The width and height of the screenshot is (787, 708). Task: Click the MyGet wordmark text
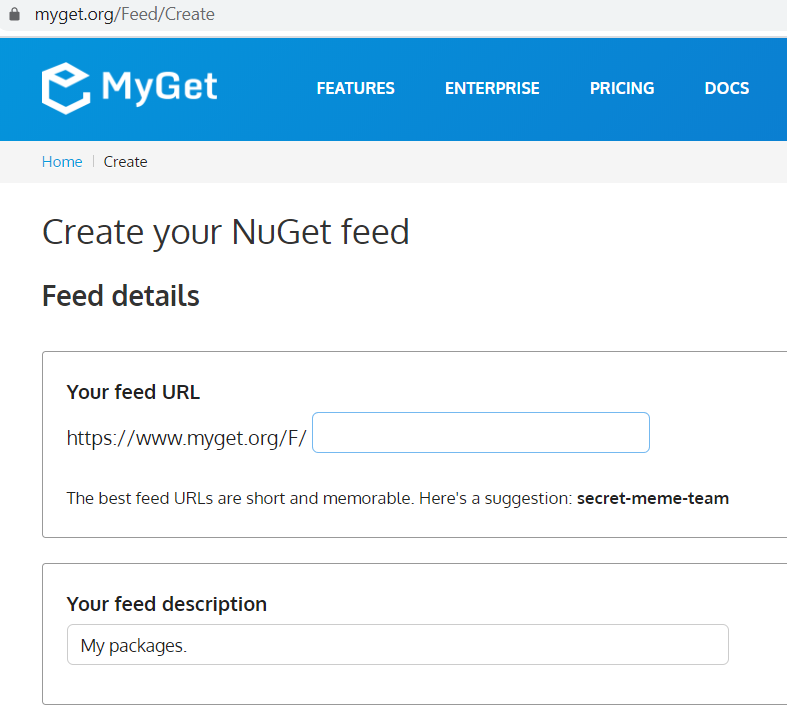coord(159,88)
